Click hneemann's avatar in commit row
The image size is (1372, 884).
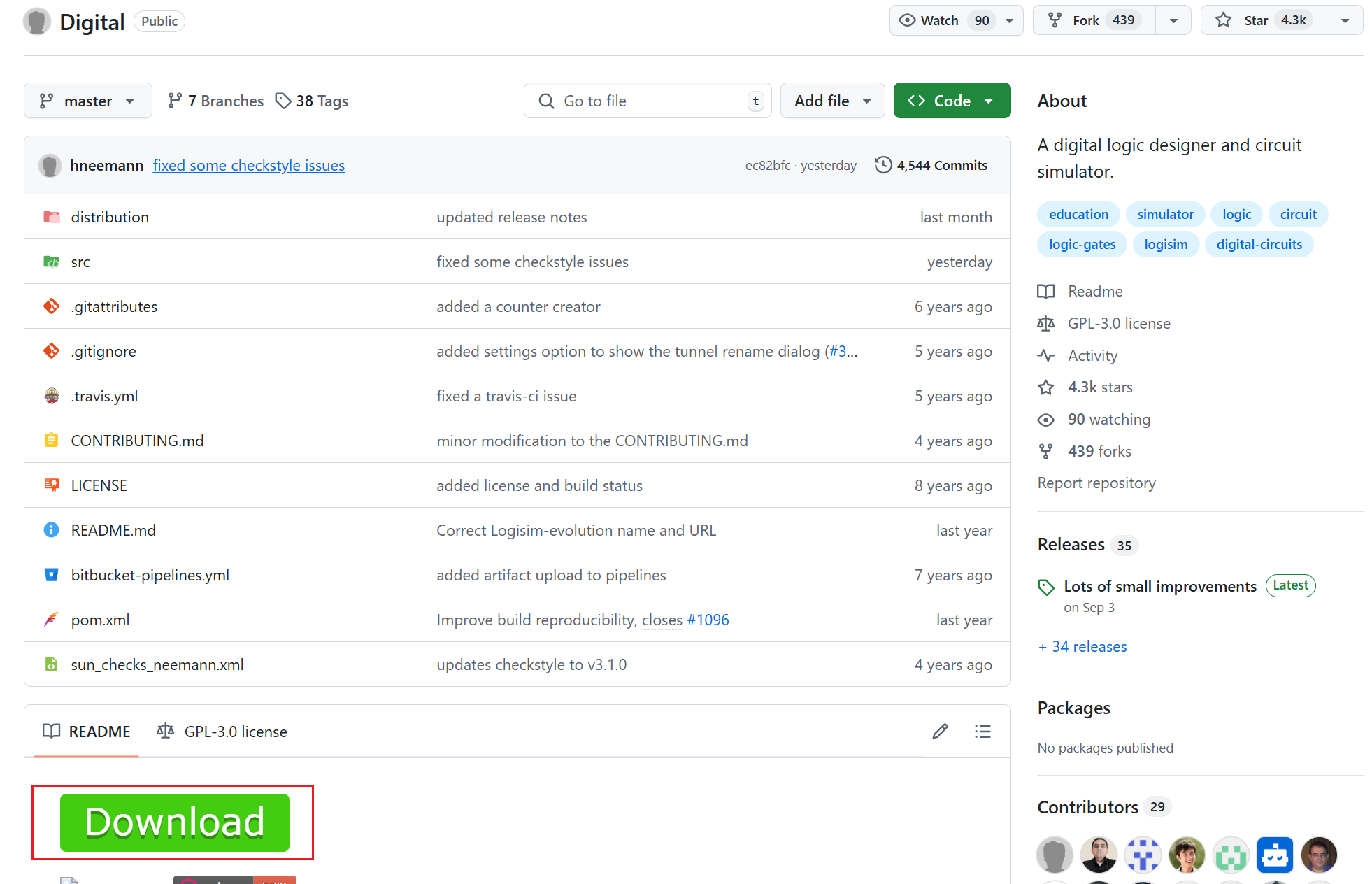click(x=50, y=165)
